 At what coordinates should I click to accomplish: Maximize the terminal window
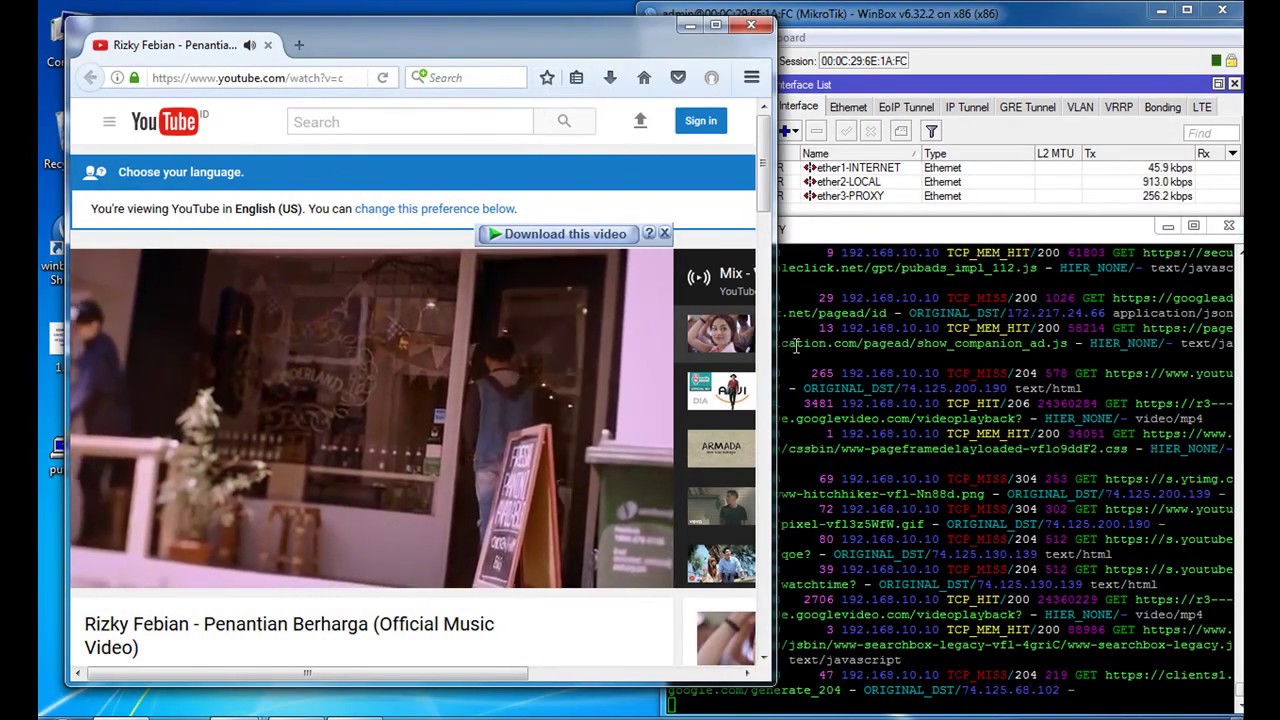coord(1193,226)
